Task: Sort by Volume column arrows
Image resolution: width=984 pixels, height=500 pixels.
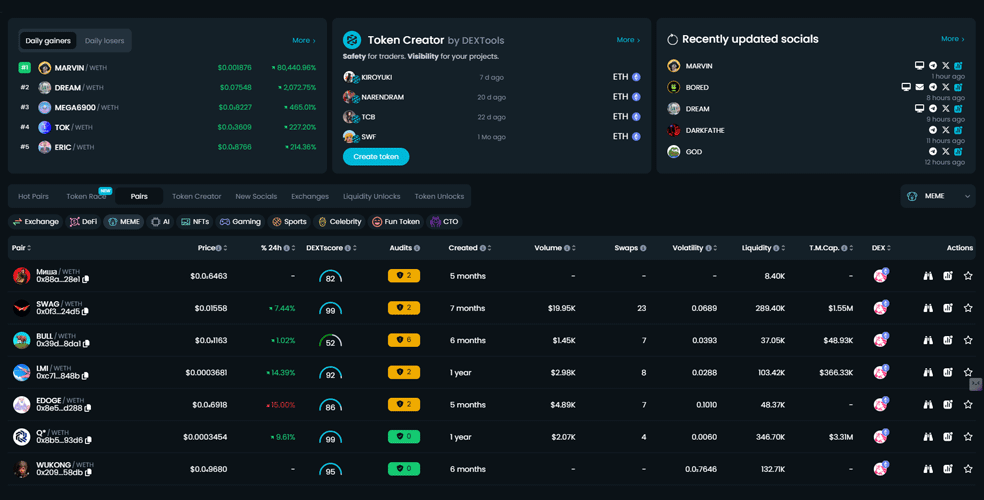Action: (x=574, y=248)
